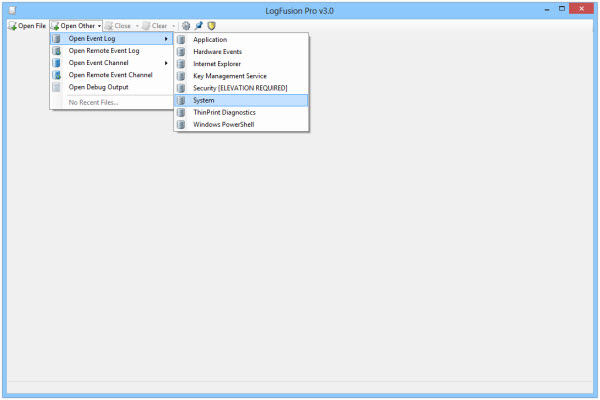Open the Security [ELEVATION REQUIRED] log
This screenshot has width=600, height=400.
click(241, 88)
